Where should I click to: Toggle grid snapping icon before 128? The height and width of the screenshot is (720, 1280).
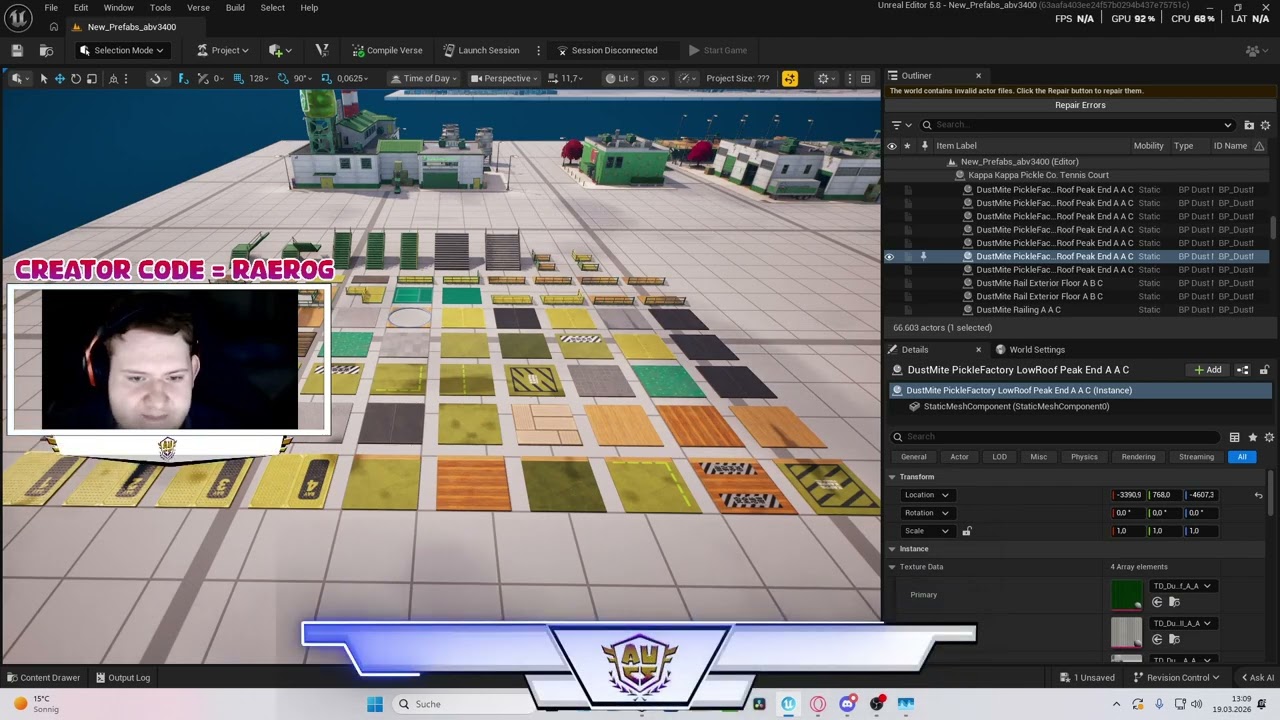pyautogui.click(x=240, y=78)
